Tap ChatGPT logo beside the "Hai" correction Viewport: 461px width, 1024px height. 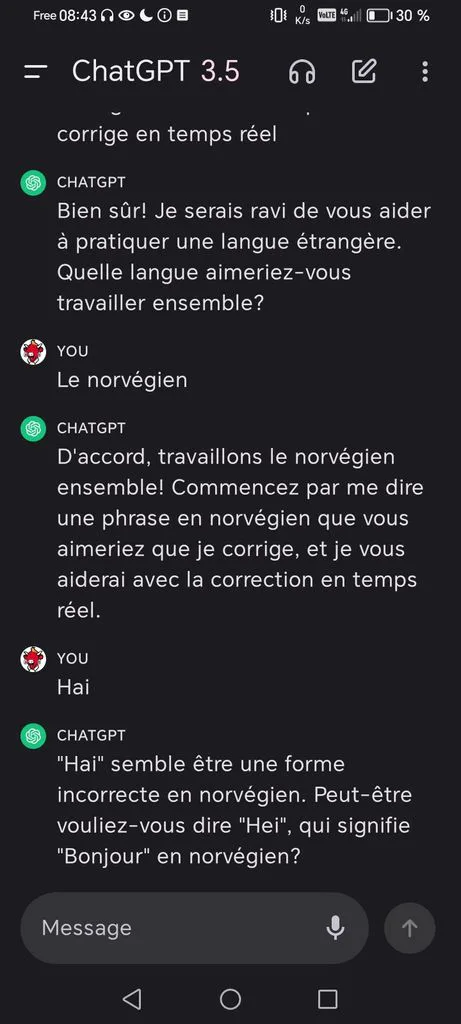point(33,736)
